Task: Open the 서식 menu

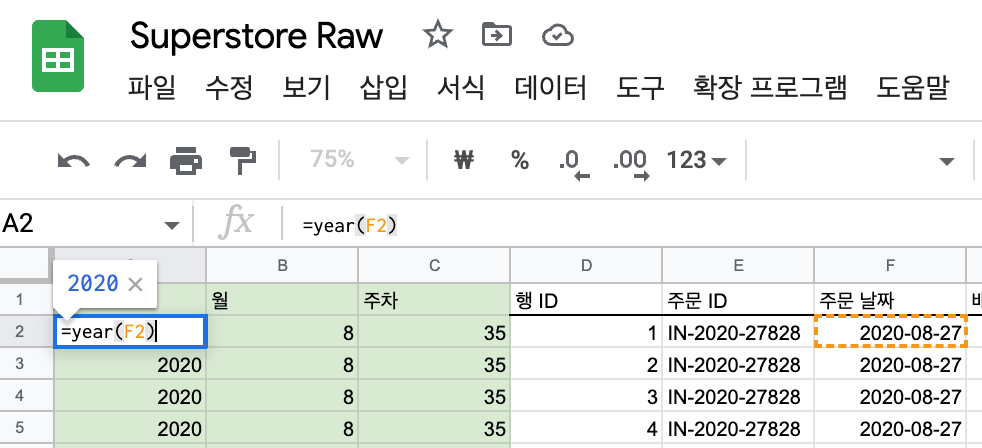Action: point(461,88)
